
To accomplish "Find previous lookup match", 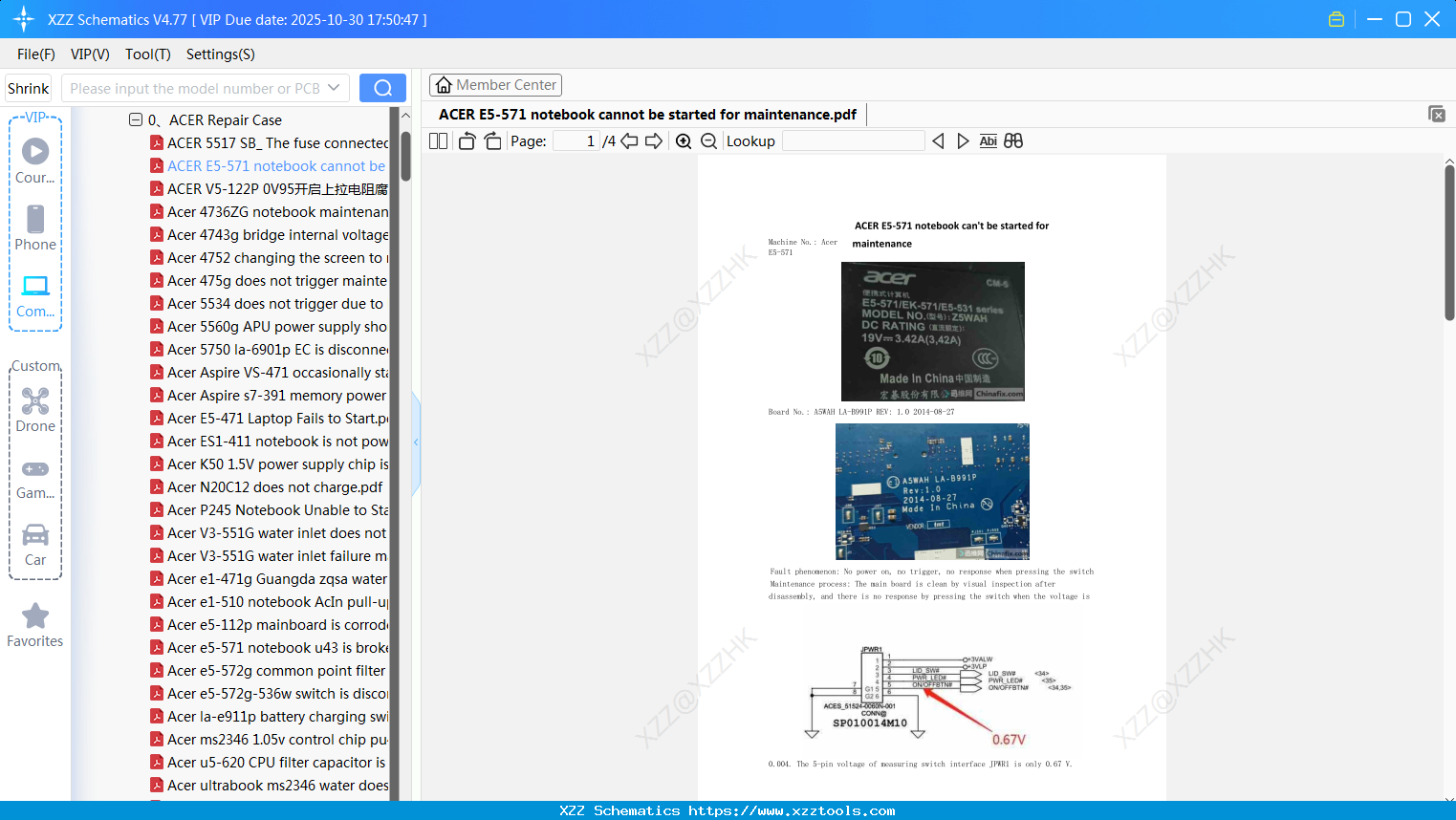I will tap(938, 141).
